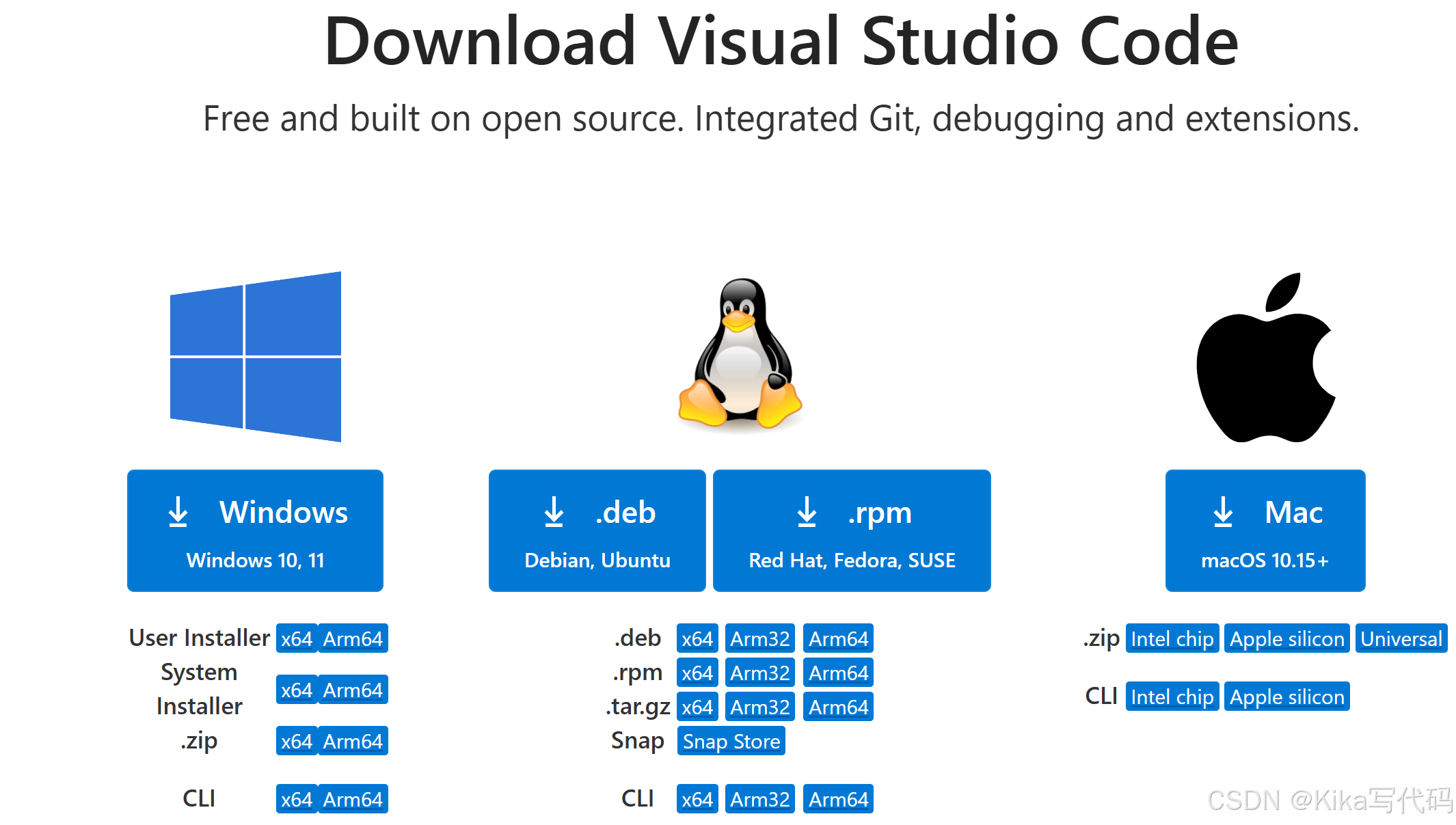This screenshot has height=825, width=1456.
Task: Select Arm64 for the Windows System Installer
Action: coord(353,689)
